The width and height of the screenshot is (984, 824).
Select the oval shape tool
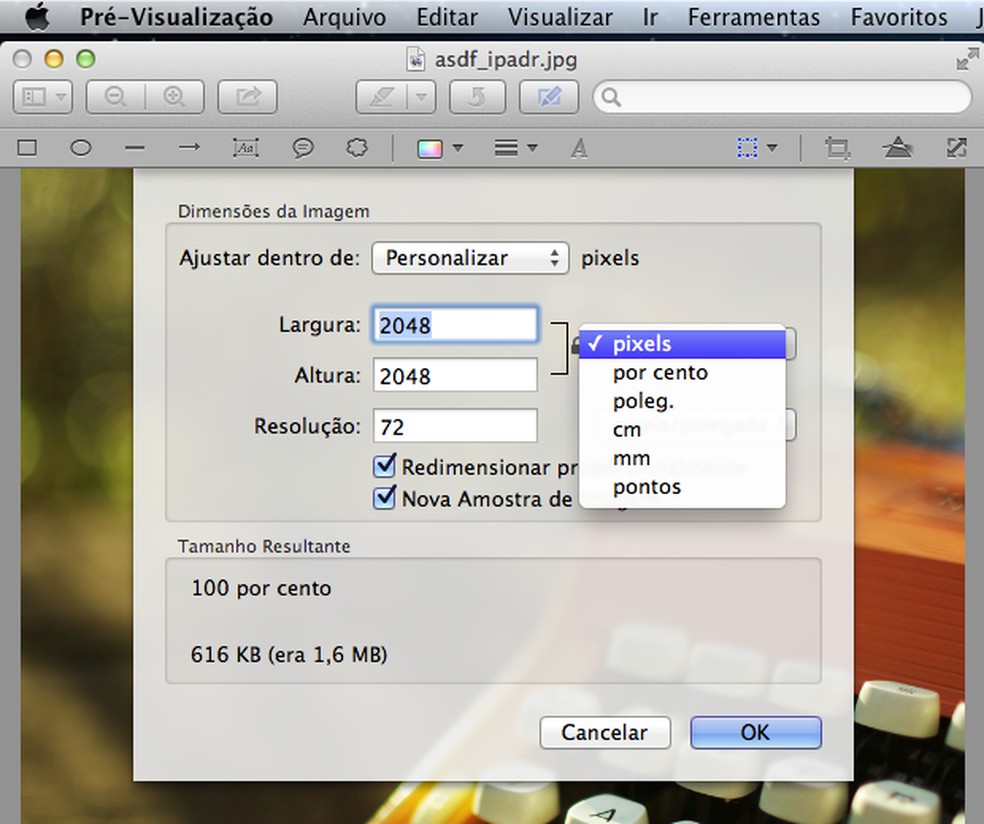80,148
